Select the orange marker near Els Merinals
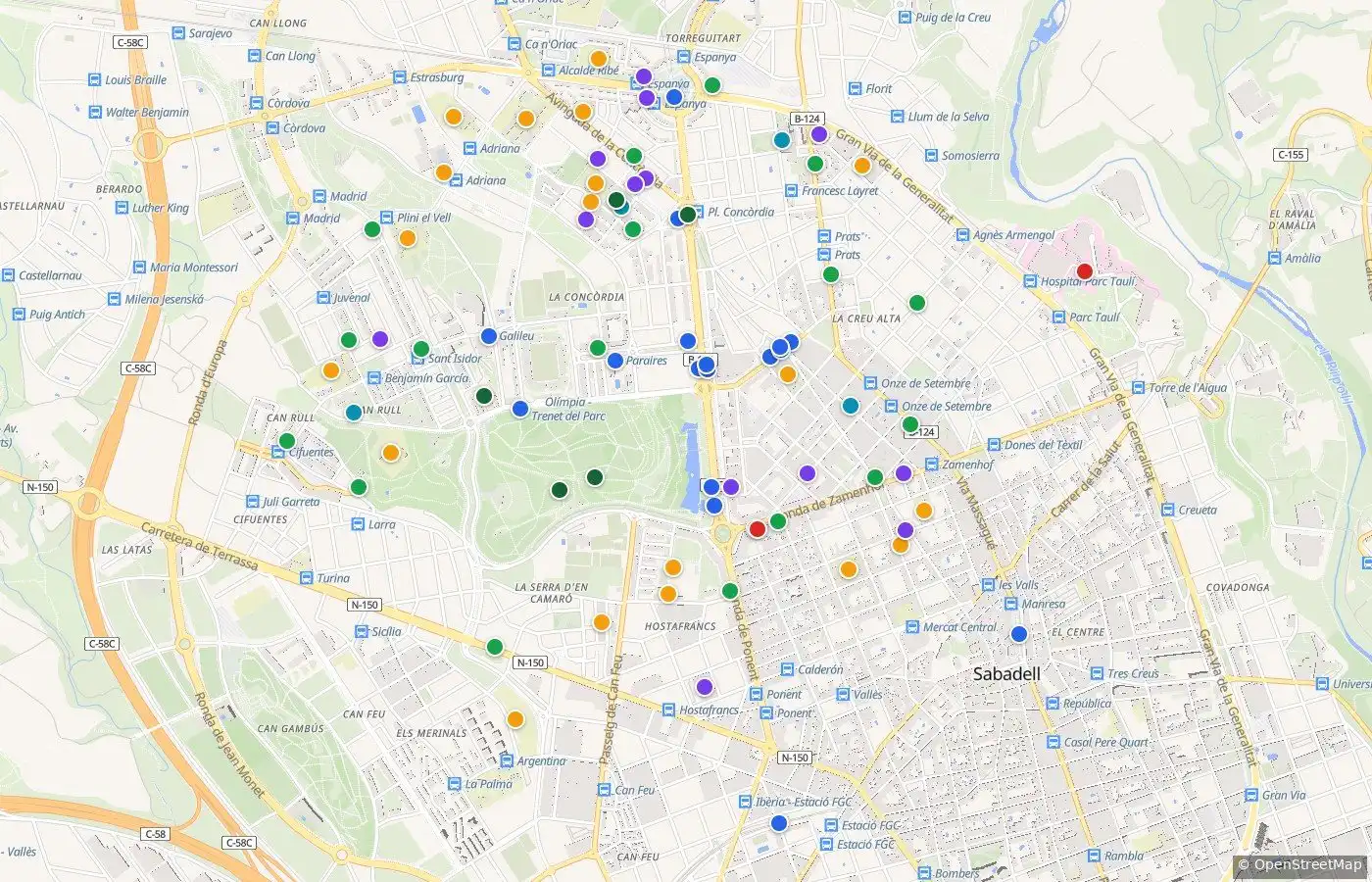The width and height of the screenshot is (1372, 882). coord(515,719)
